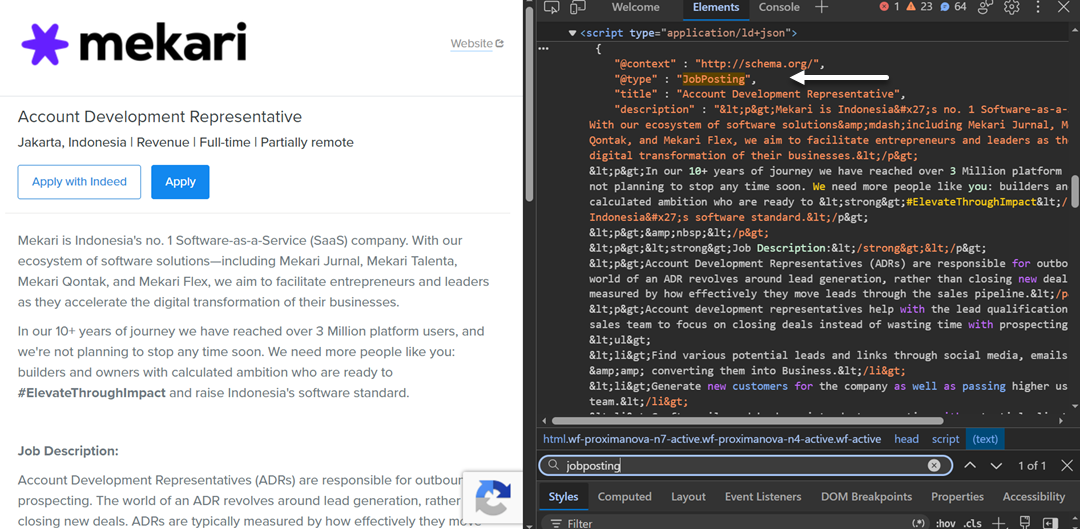
Task: Open the Event Listeners tab
Action: click(763, 497)
